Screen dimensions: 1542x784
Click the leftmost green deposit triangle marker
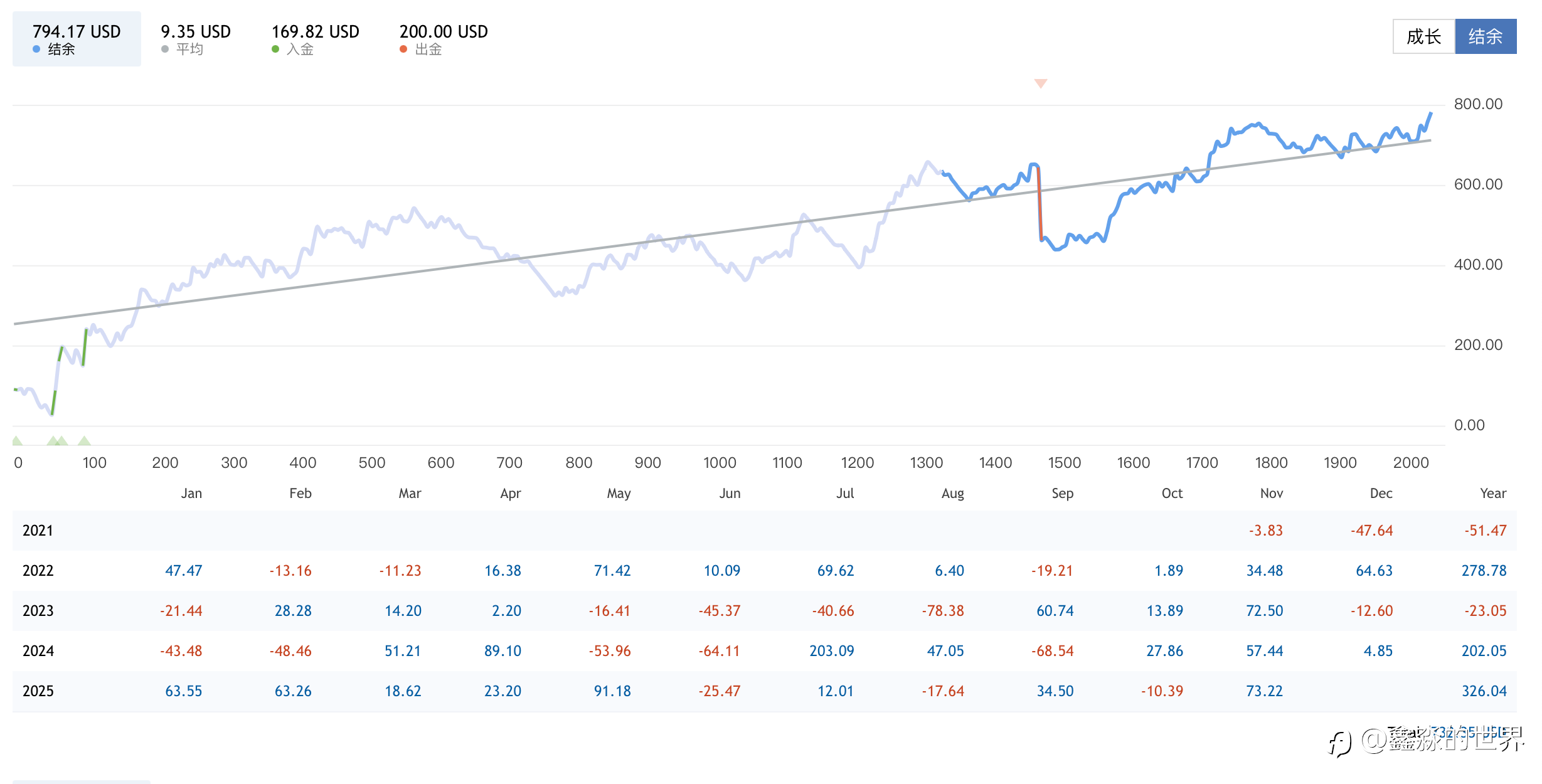[17, 440]
